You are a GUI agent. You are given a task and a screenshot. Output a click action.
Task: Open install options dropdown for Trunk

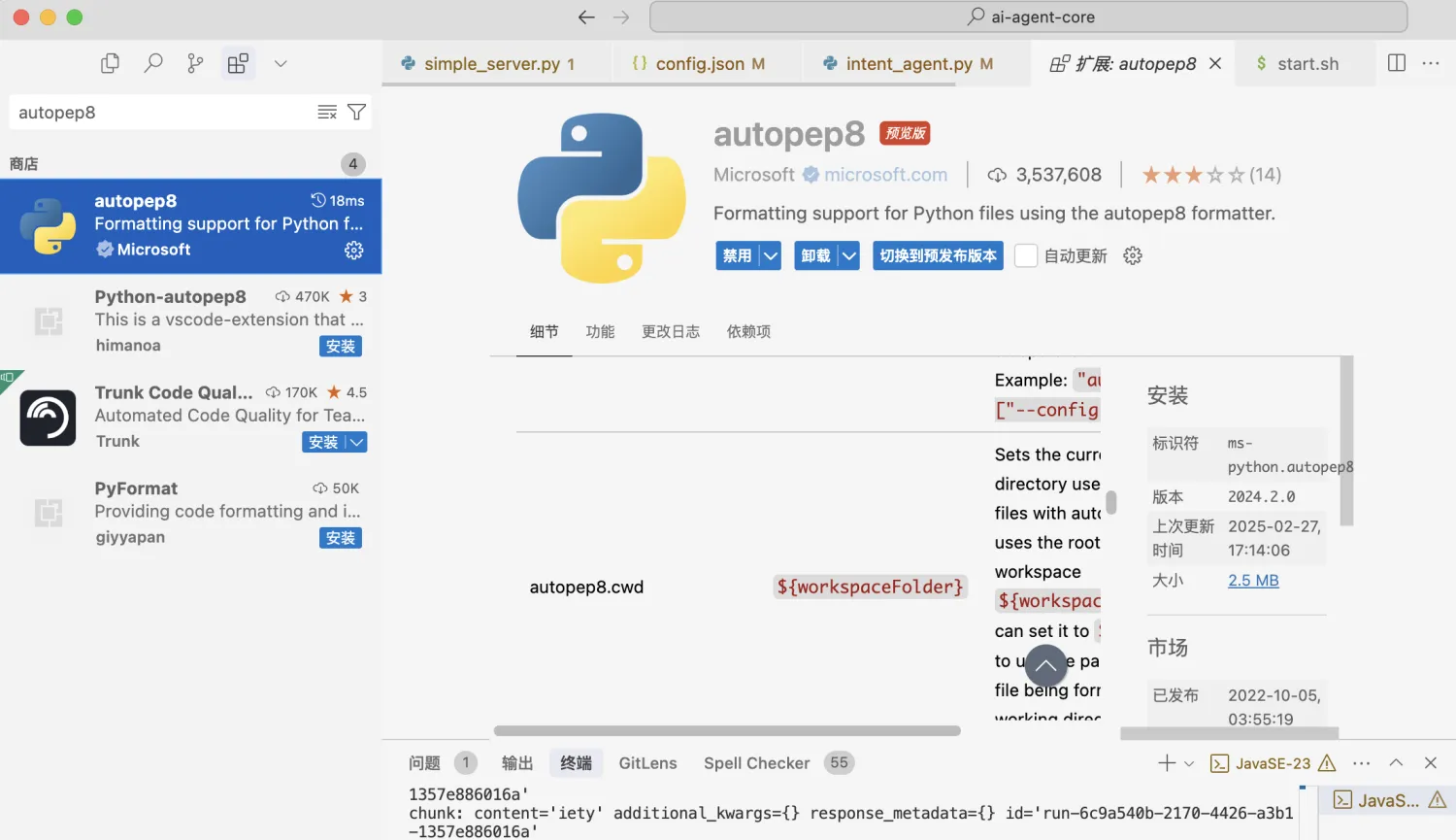tap(356, 443)
